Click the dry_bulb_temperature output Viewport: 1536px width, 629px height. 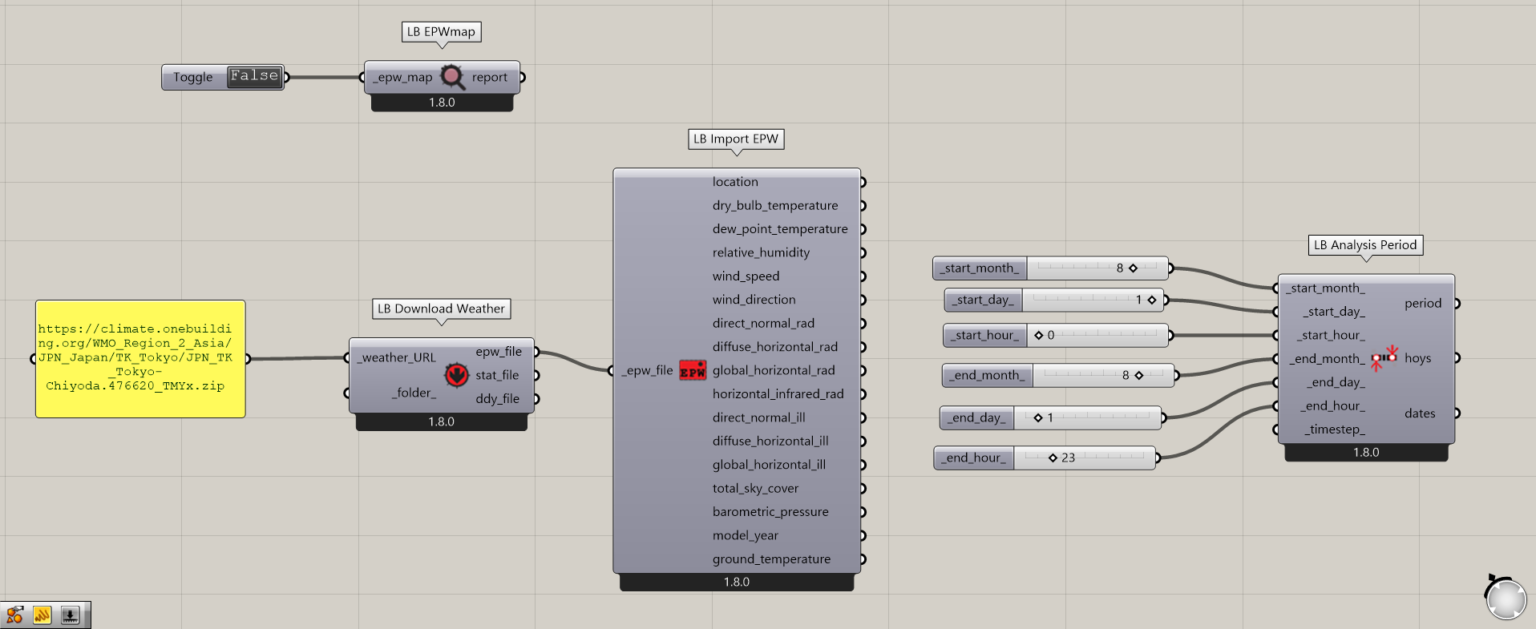pyautogui.click(x=775, y=205)
